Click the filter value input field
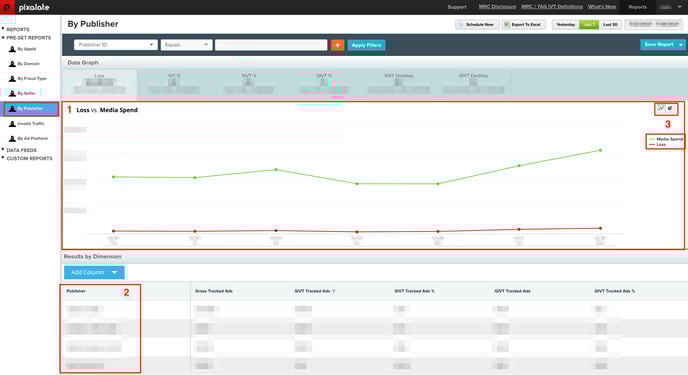 pos(271,45)
